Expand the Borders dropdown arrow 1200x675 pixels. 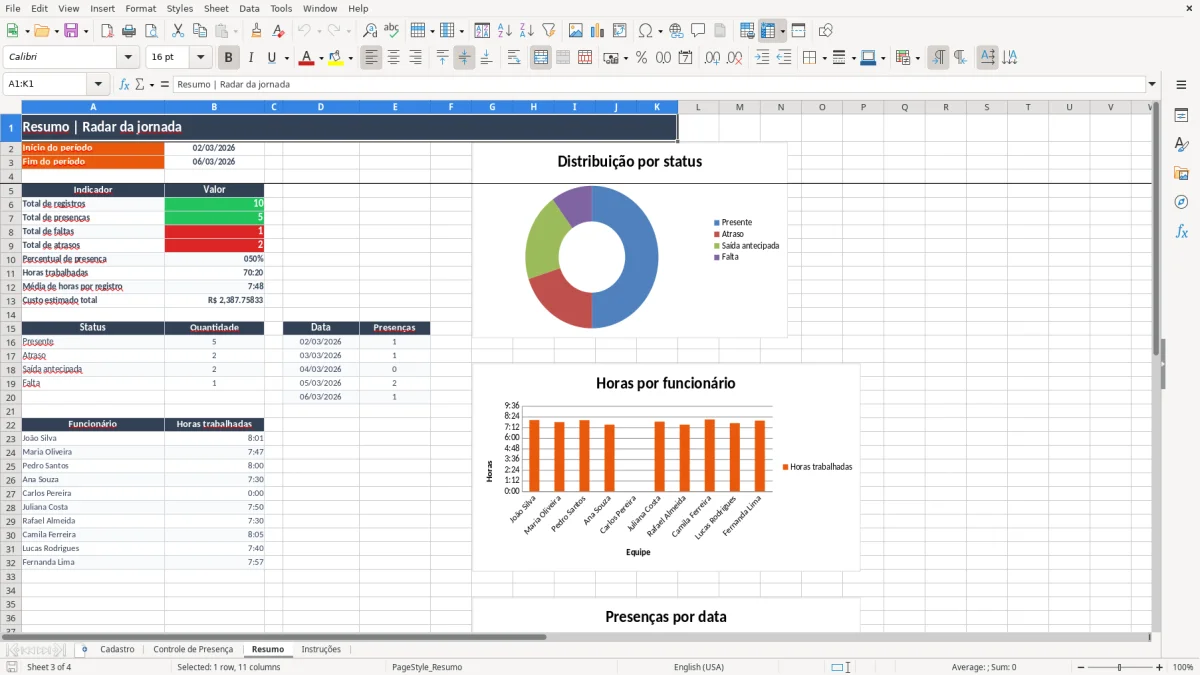(x=824, y=58)
